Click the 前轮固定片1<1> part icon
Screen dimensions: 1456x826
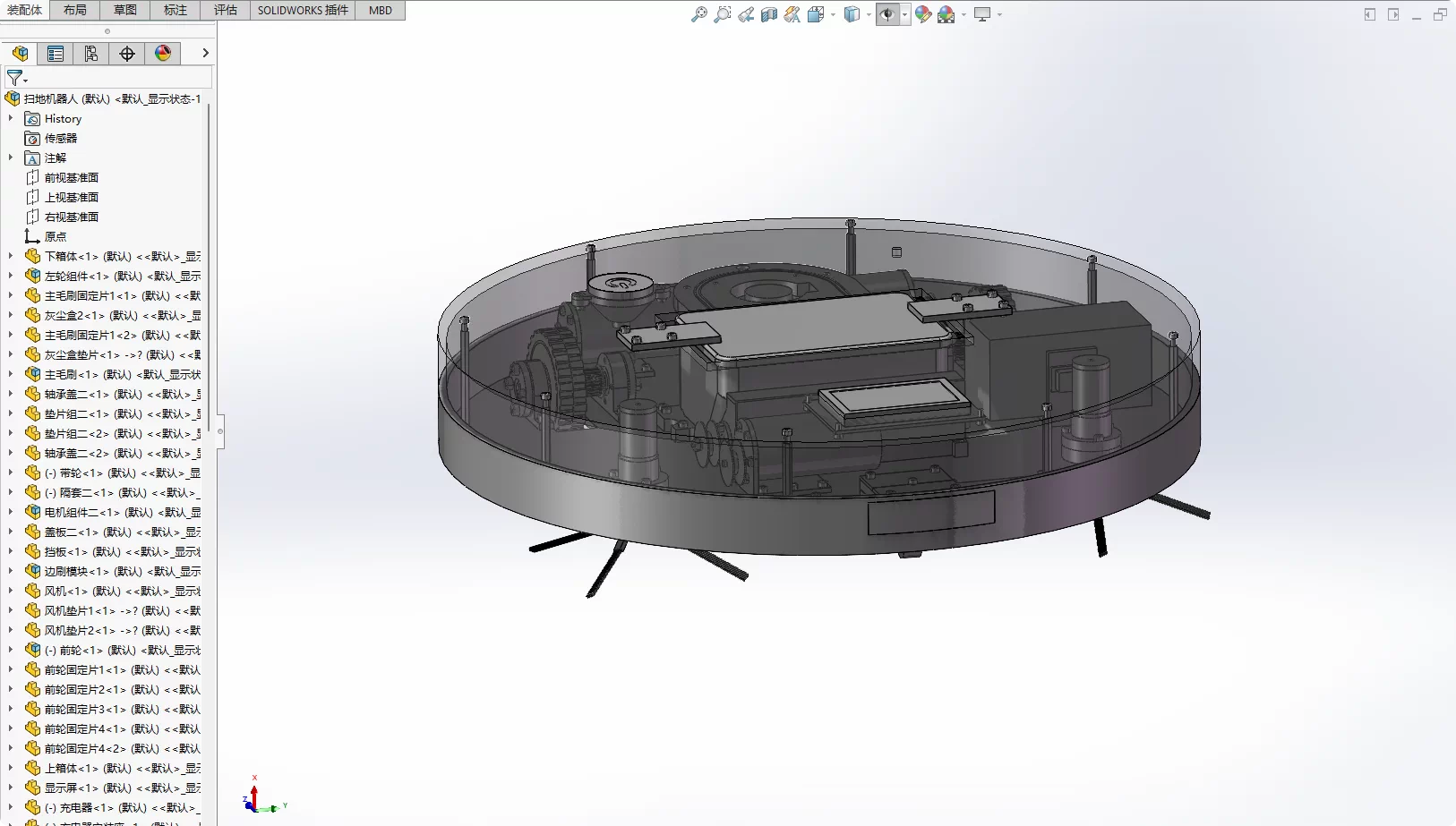(x=33, y=670)
